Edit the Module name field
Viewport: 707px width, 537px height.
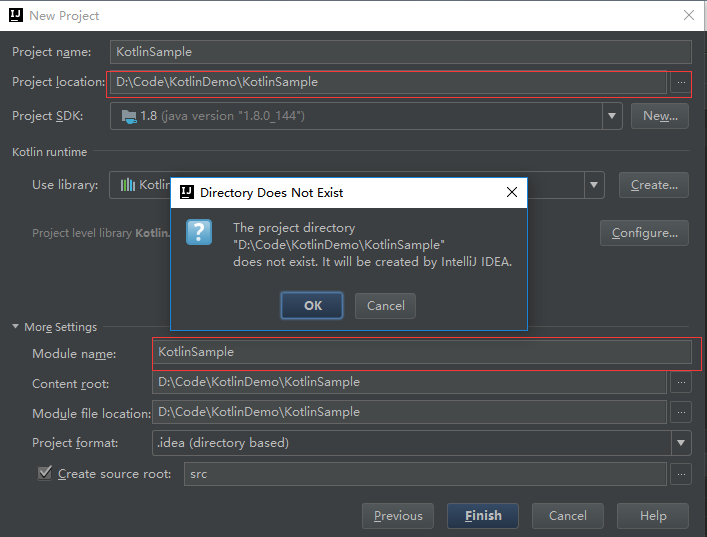pos(422,352)
